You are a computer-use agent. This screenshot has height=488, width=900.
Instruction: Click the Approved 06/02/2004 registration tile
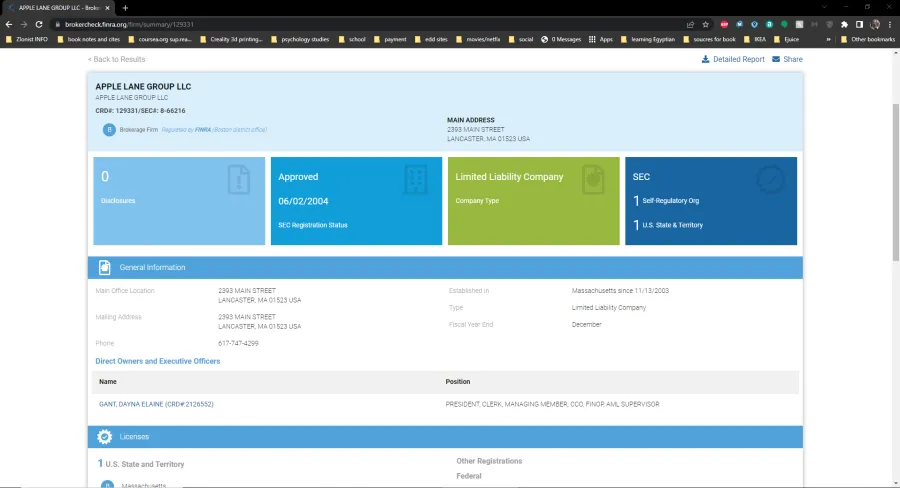click(356, 201)
